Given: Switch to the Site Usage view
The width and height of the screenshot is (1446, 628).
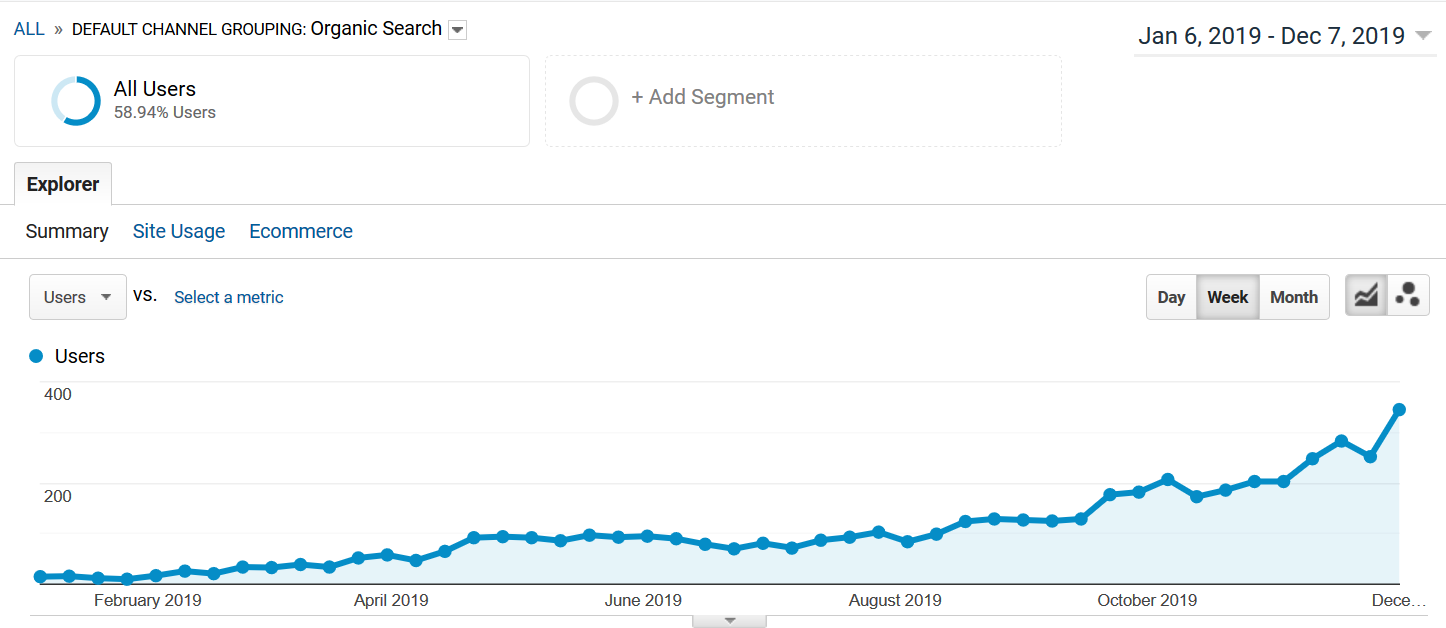Looking at the screenshot, I should coord(179,231).
